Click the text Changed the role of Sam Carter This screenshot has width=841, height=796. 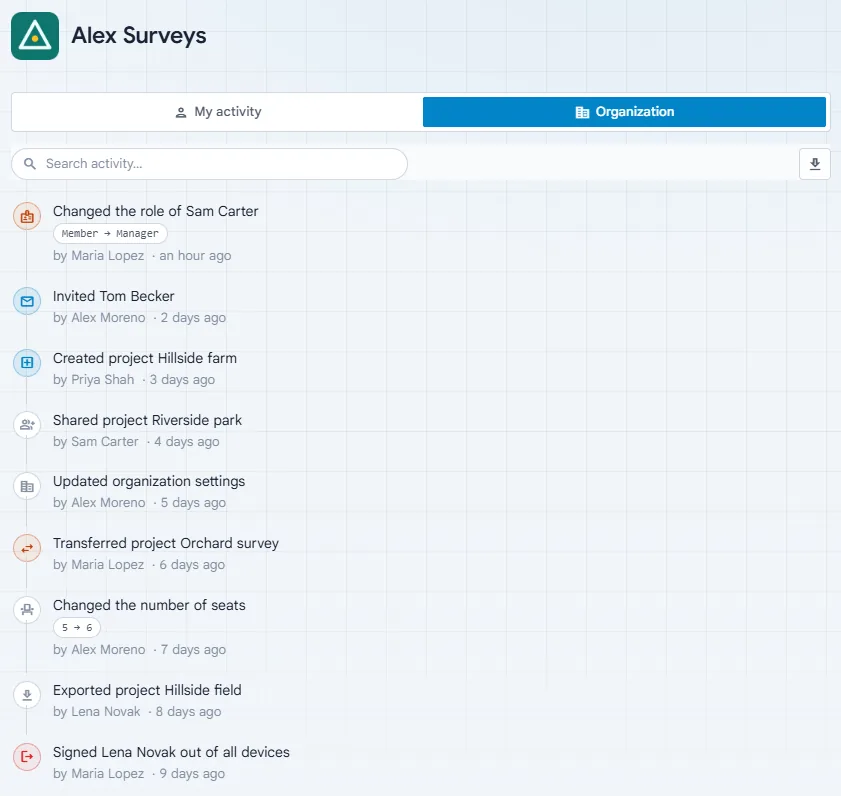click(x=156, y=211)
